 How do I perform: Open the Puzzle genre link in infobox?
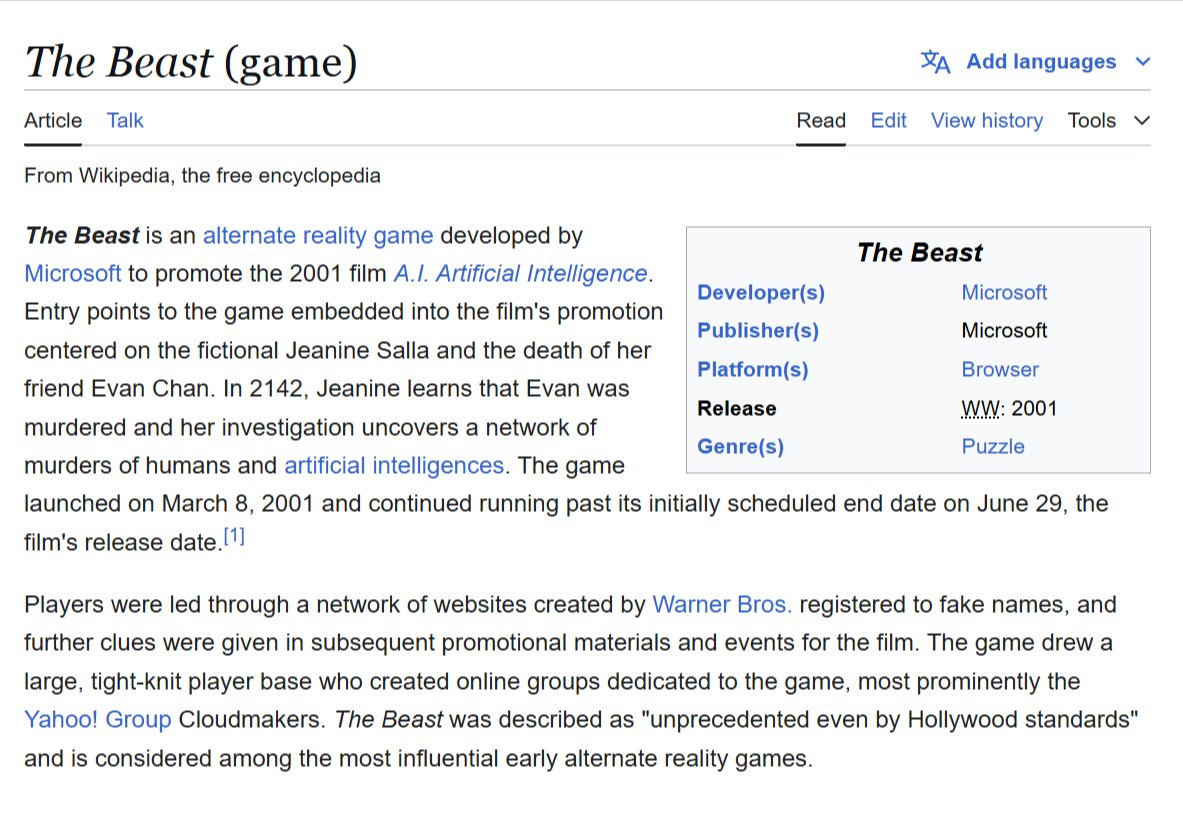pyautogui.click(x=993, y=446)
